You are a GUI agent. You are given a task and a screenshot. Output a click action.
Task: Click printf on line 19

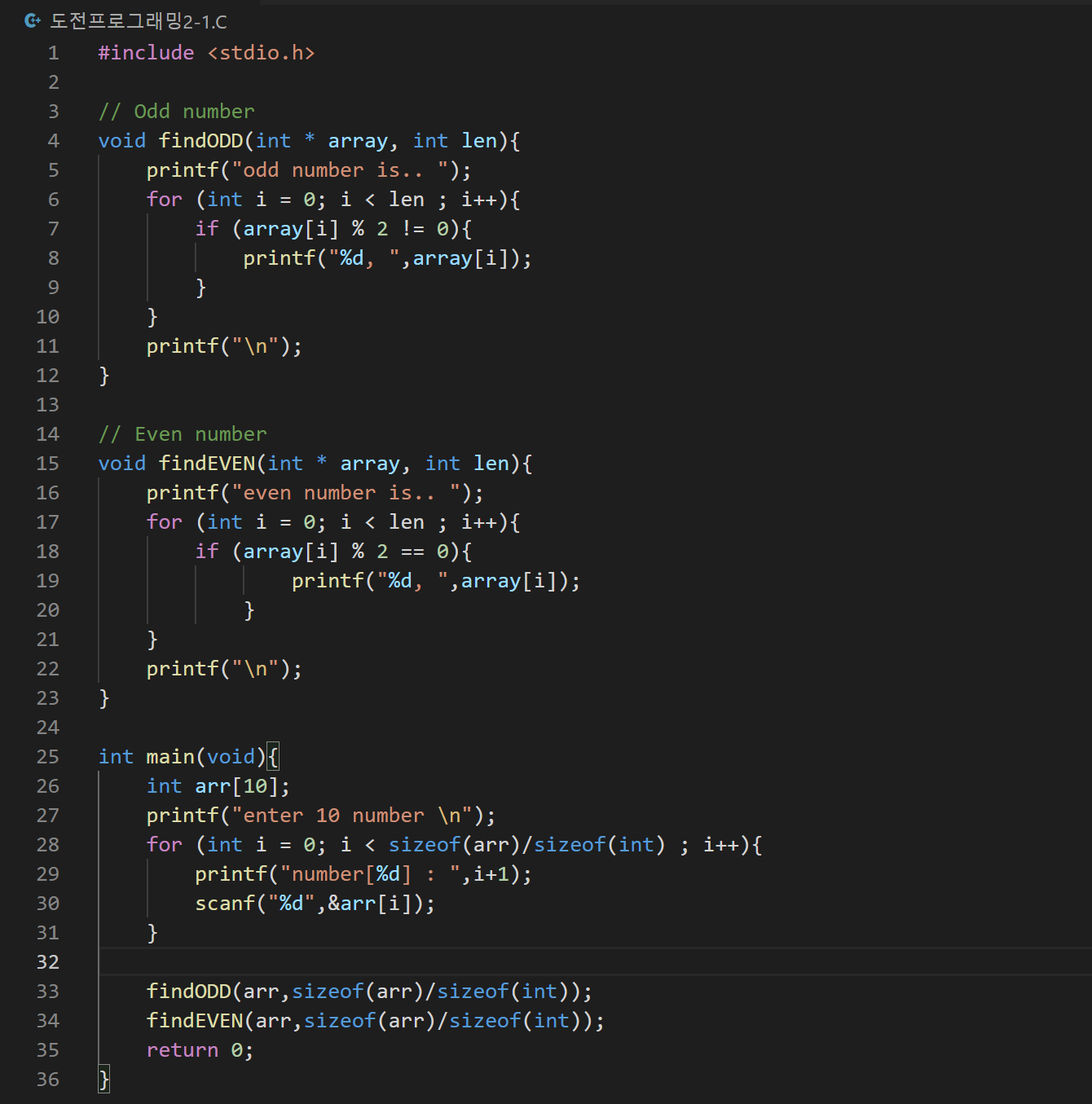click(x=328, y=581)
